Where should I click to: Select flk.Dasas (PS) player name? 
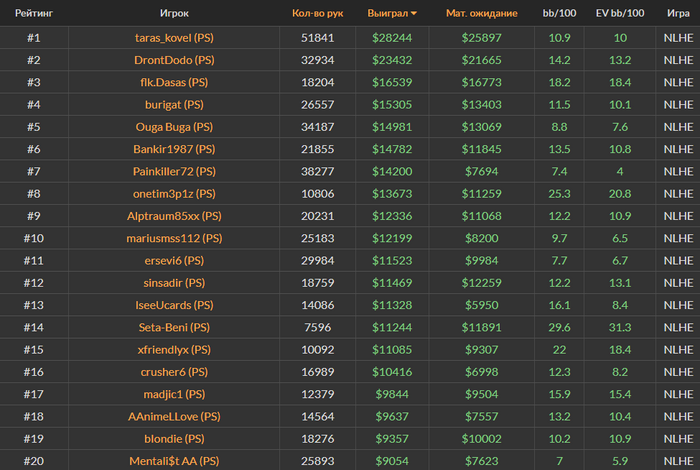174,82
